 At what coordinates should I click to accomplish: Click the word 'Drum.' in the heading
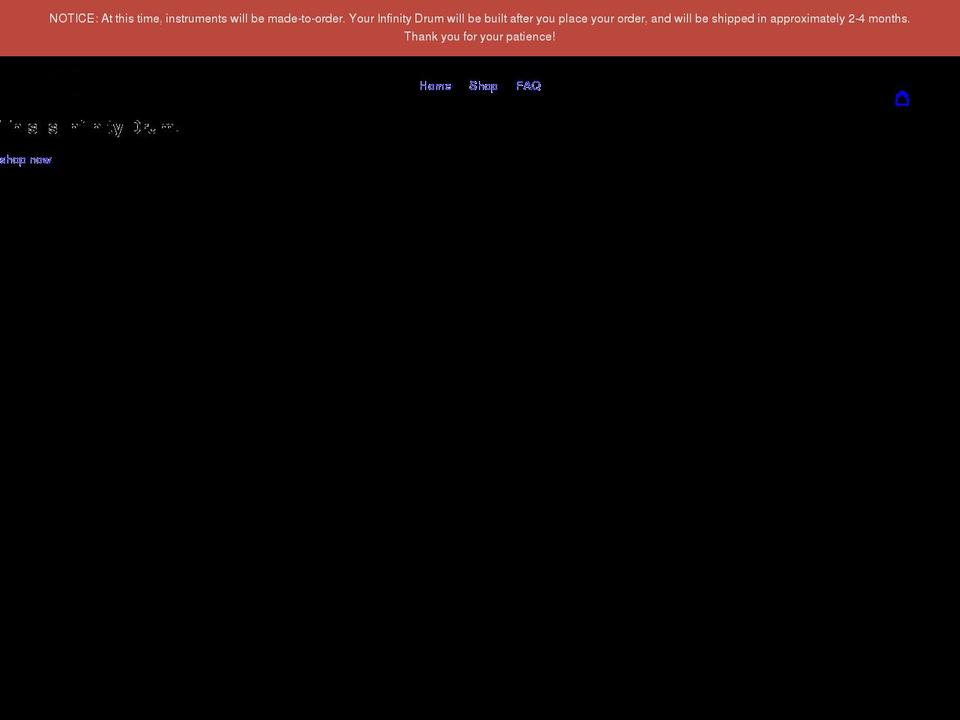point(155,128)
